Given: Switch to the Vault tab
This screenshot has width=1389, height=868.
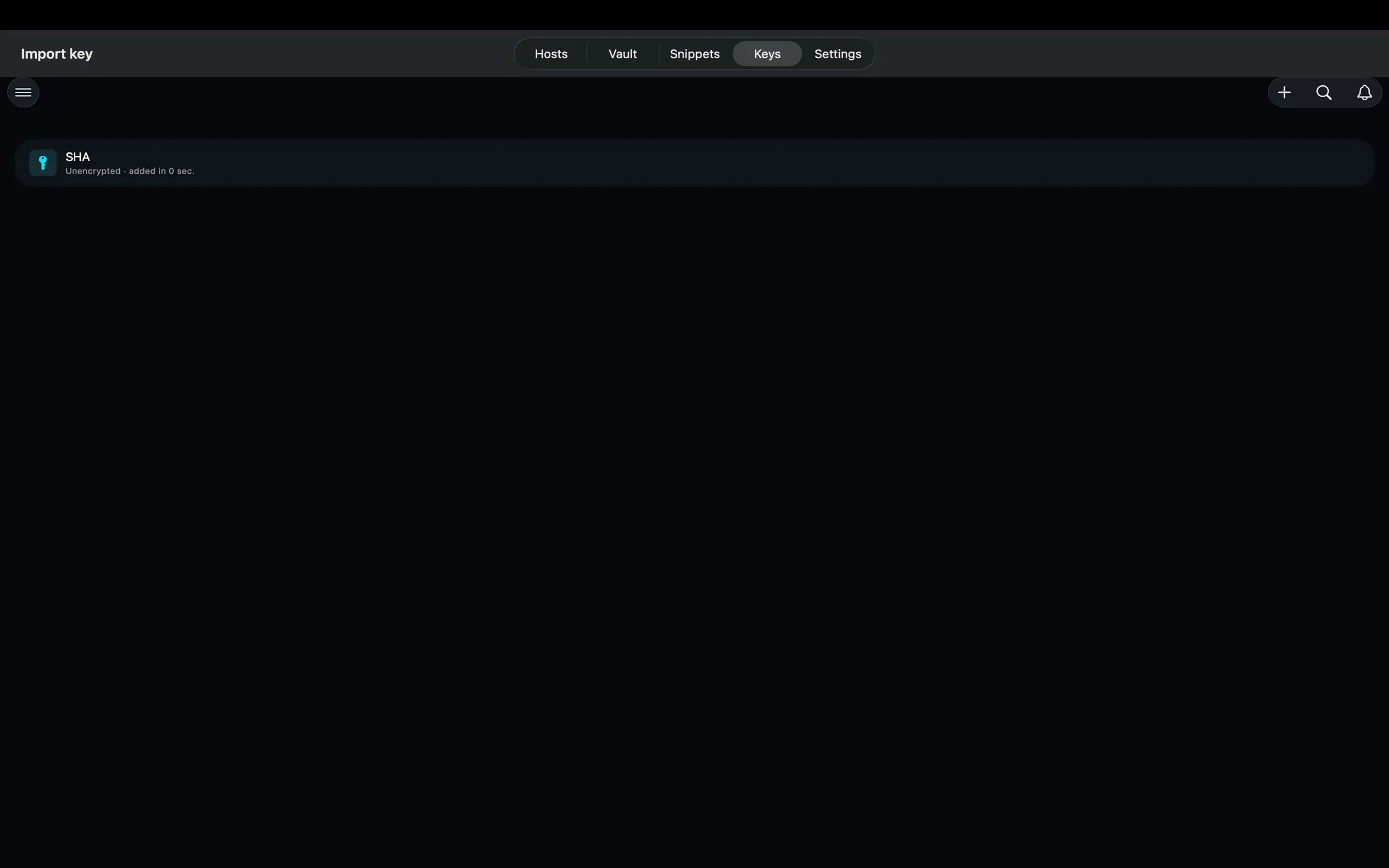Looking at the screenshot, I should 623,54.
